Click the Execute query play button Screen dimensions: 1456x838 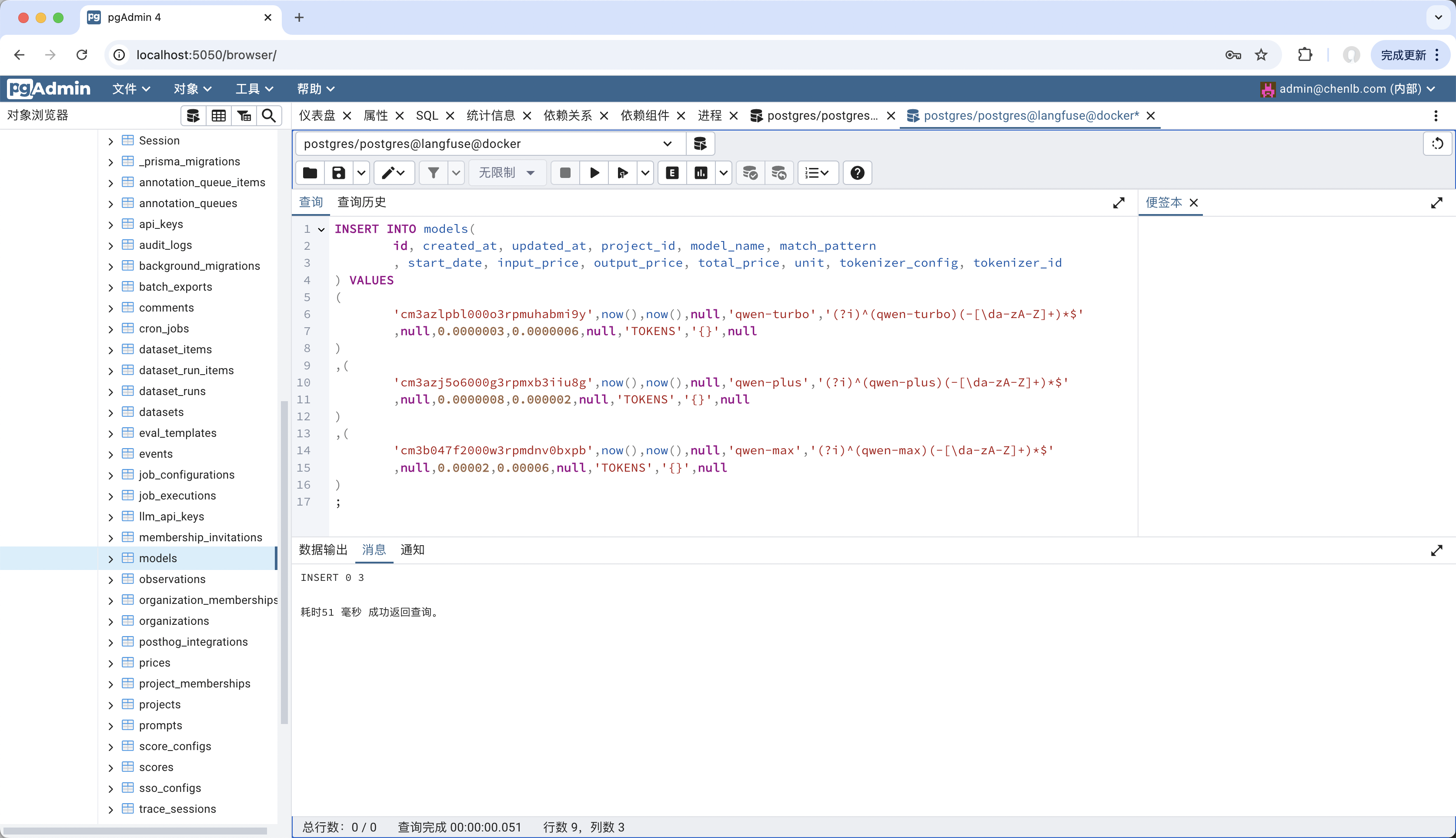click(x=595, y=173)
